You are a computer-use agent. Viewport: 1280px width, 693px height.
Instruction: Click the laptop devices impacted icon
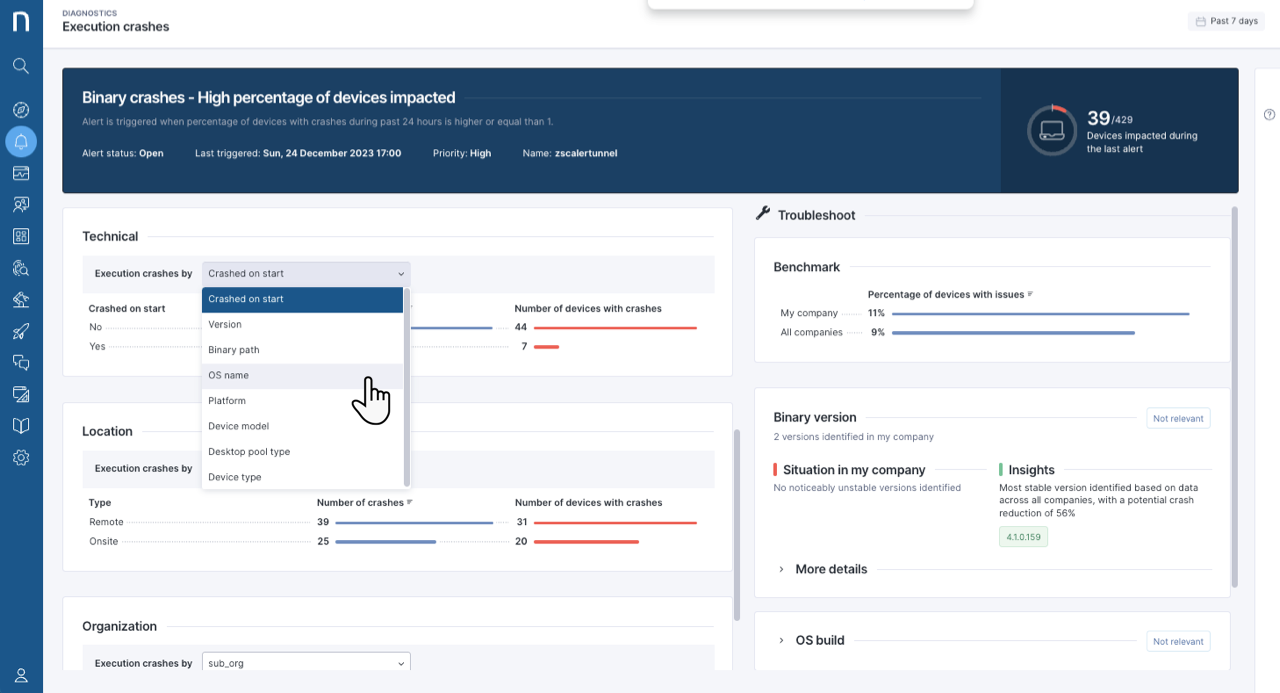click(1052, 130)
